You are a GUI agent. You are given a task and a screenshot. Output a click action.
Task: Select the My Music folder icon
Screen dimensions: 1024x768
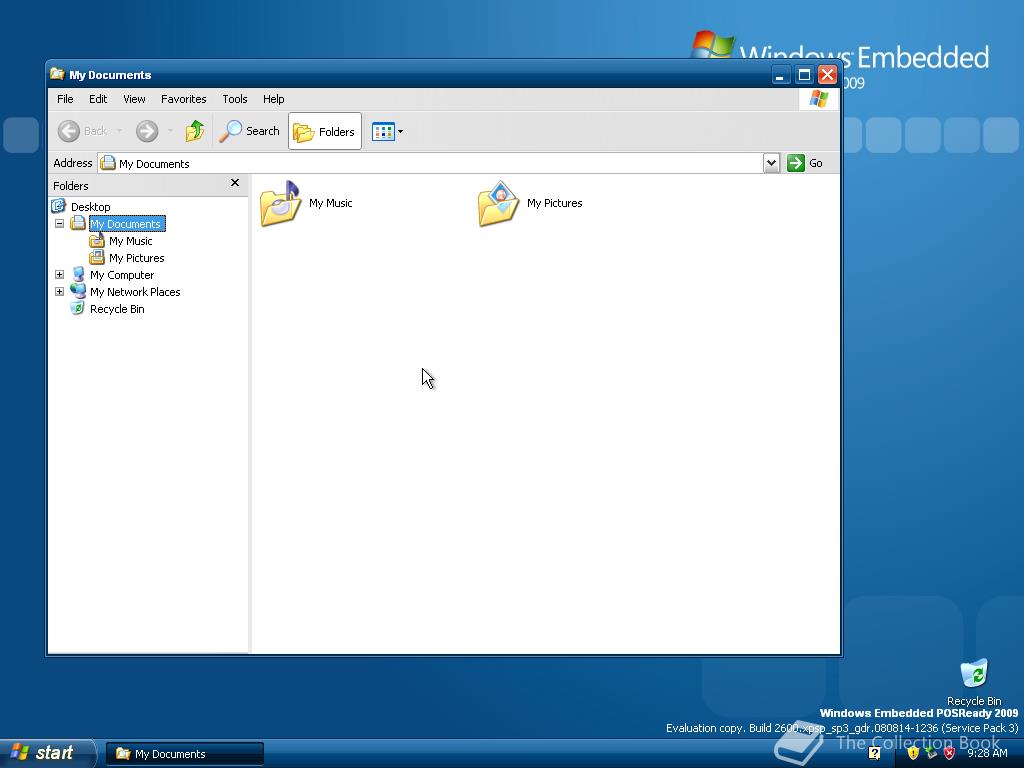pos(281,204)
